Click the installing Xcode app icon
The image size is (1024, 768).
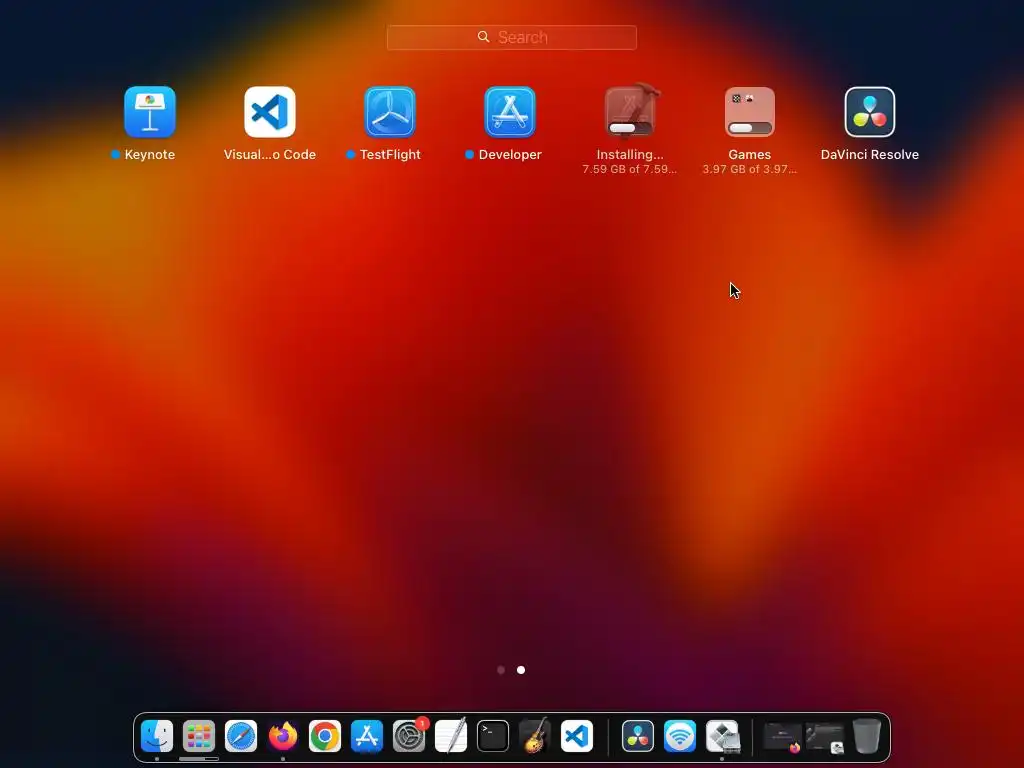630,111
